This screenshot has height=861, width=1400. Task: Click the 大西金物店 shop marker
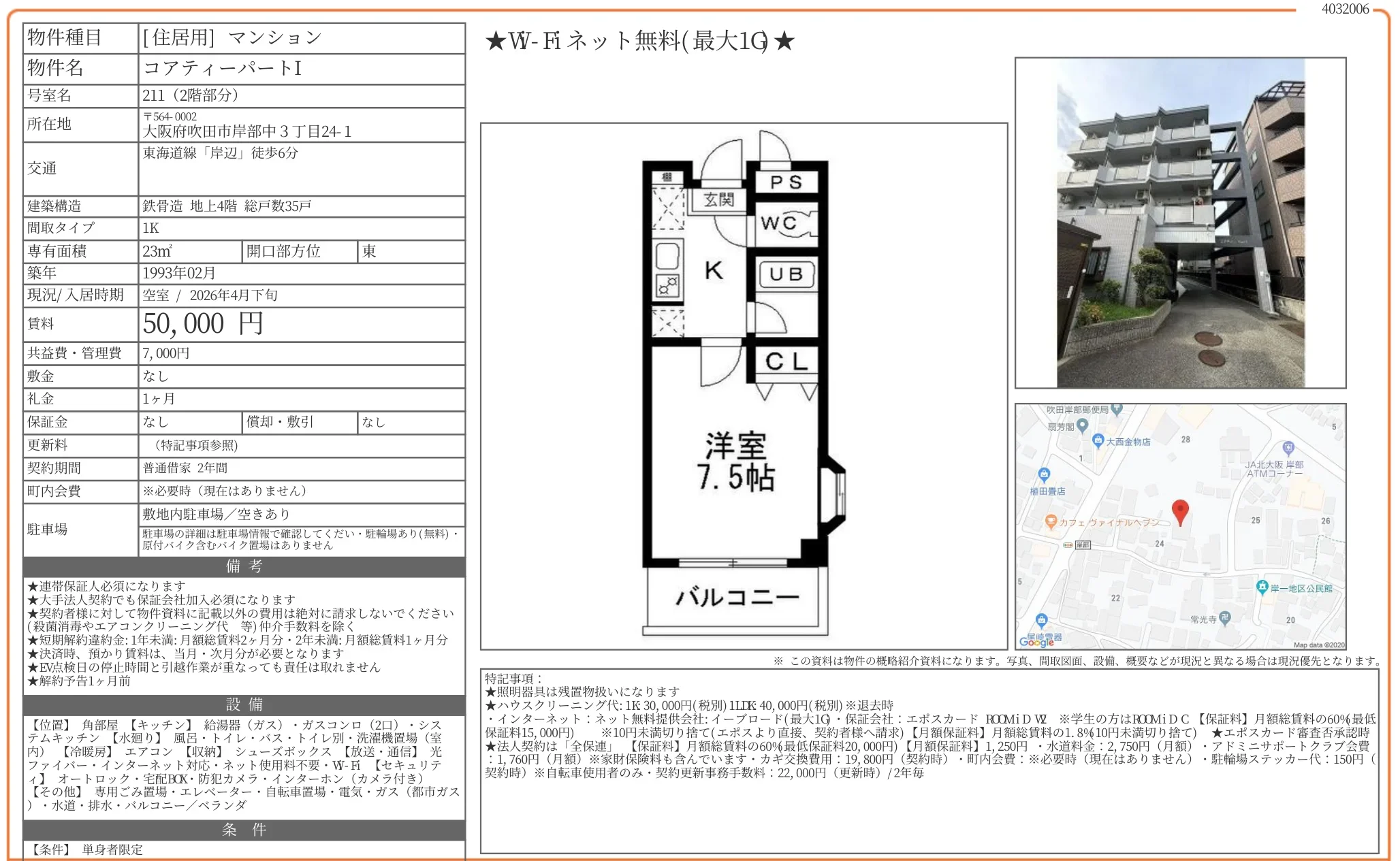pyautogui.click(x=1098, y=440)
